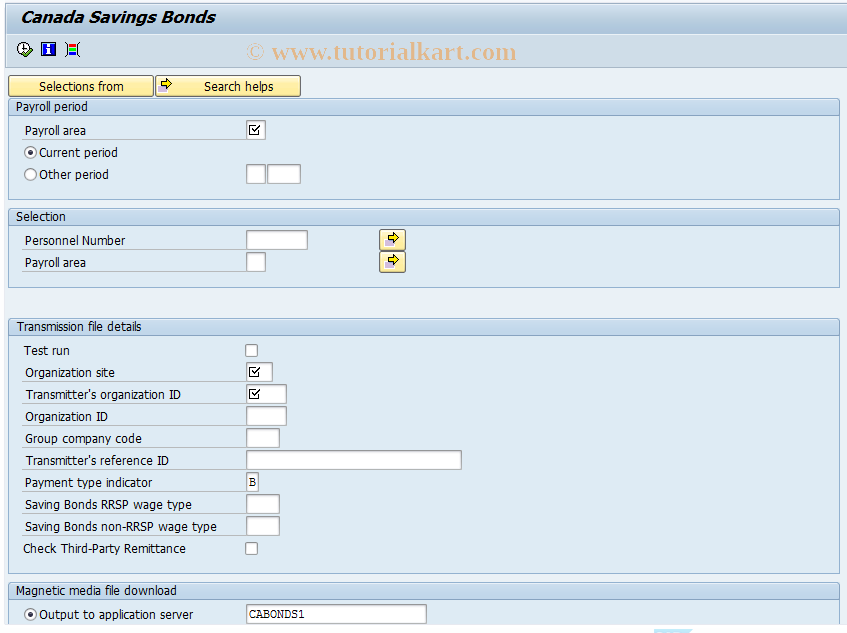Click the Magnetic media file download heading

point(96,591)
